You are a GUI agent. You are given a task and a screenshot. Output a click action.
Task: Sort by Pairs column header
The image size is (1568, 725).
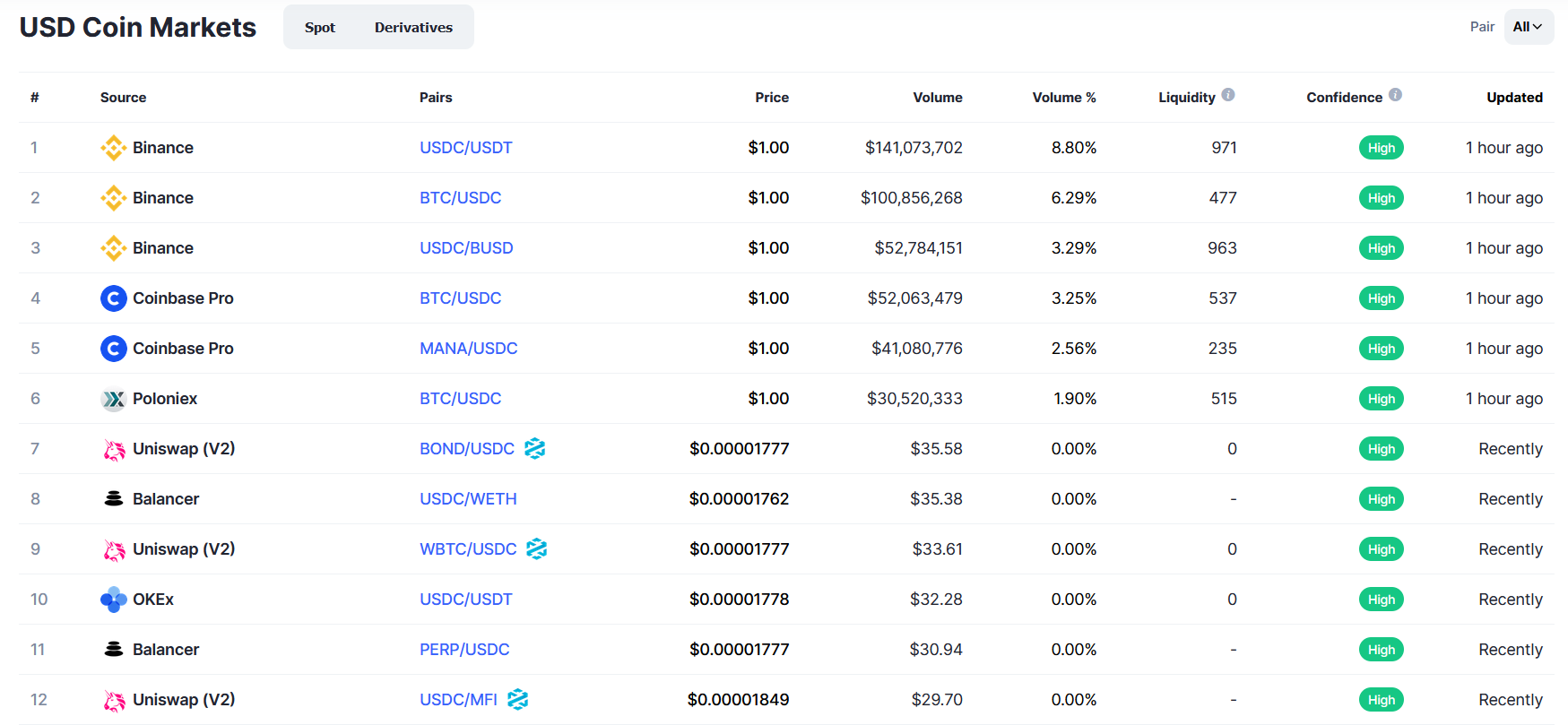tap(436, 98)
